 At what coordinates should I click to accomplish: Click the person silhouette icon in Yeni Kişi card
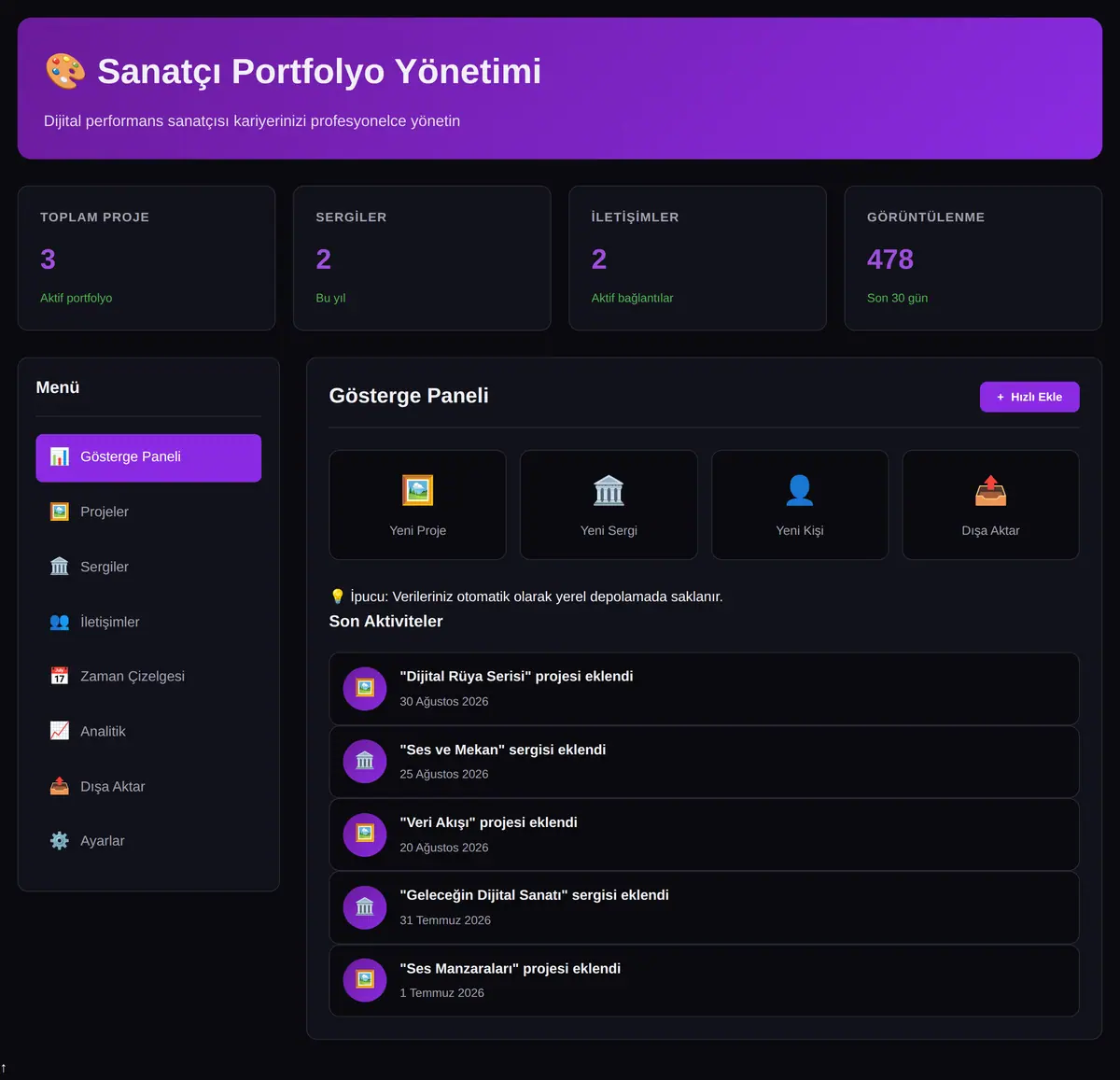pyautogui.click(x=800, y=490)
